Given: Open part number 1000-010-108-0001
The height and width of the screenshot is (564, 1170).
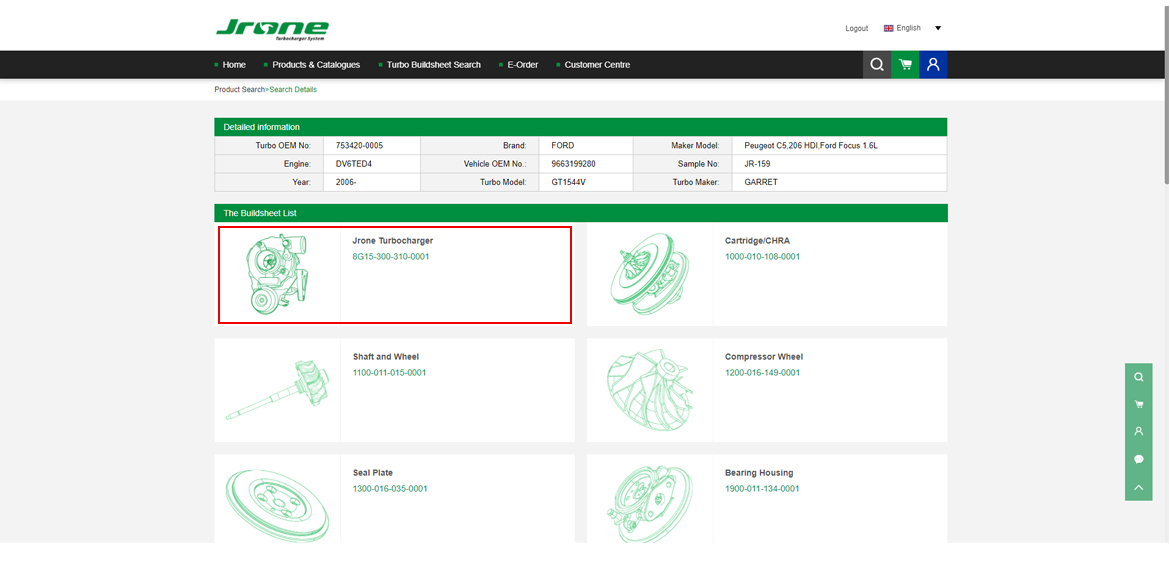Looking at the screenshot, I should point(763,257).
